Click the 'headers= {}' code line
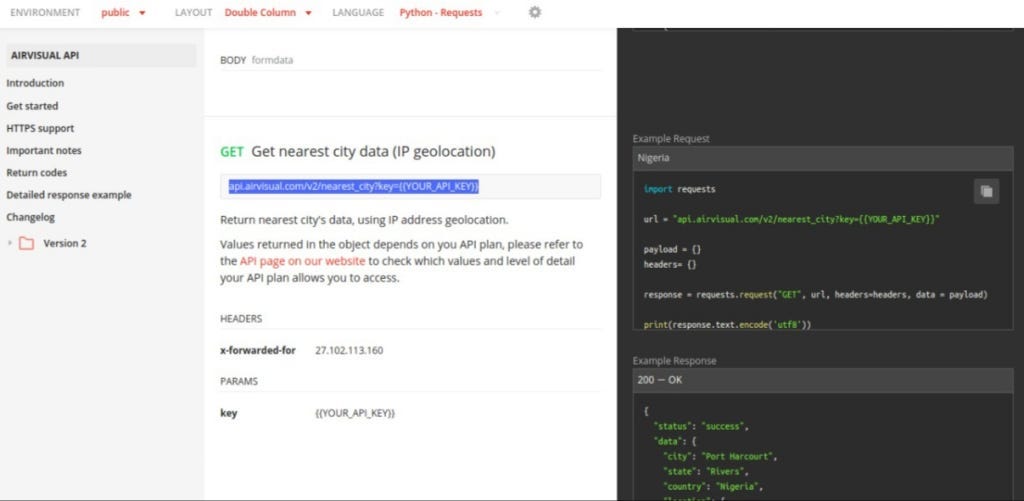 point(670,265)
